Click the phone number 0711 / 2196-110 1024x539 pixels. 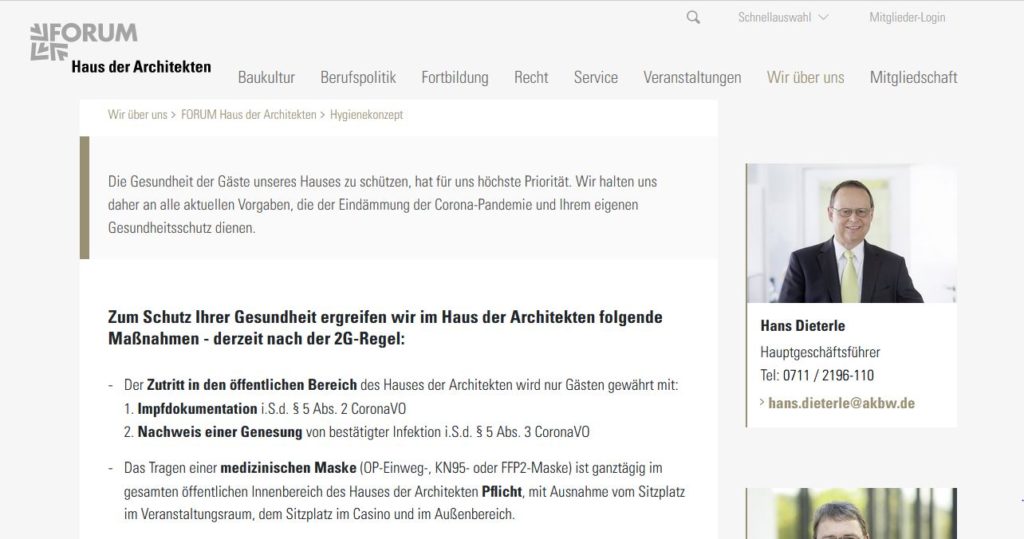(x=828, y=375)
